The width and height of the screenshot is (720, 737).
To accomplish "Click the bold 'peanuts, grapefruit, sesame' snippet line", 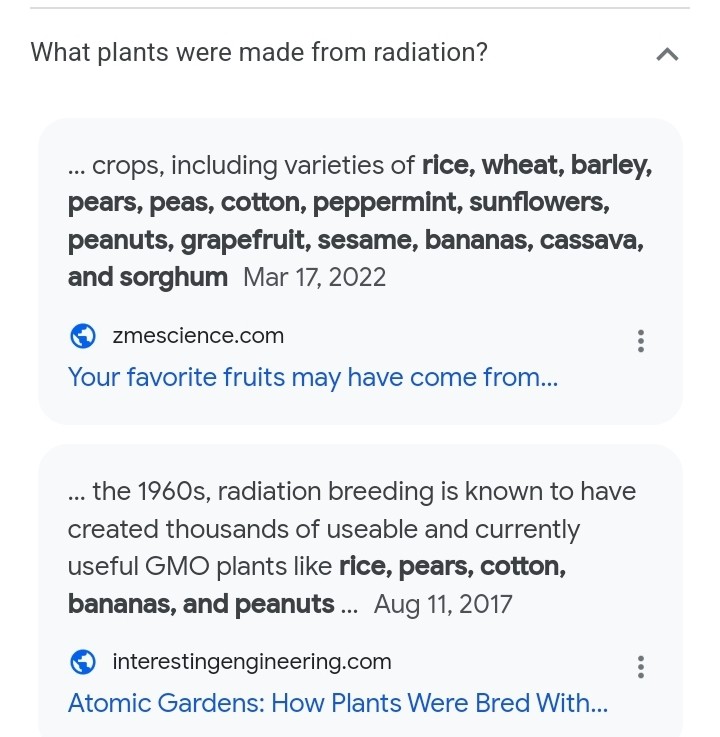I will point(243,241).
